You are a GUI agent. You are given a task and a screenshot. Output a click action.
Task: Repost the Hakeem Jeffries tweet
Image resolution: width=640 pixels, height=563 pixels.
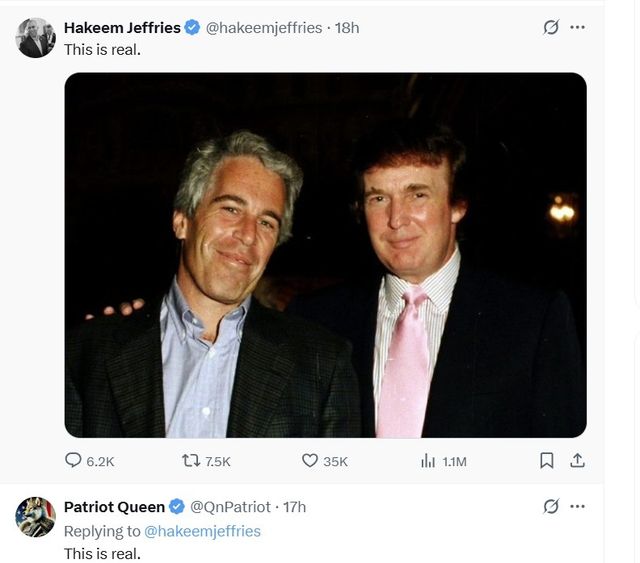(x=190, y=461)
